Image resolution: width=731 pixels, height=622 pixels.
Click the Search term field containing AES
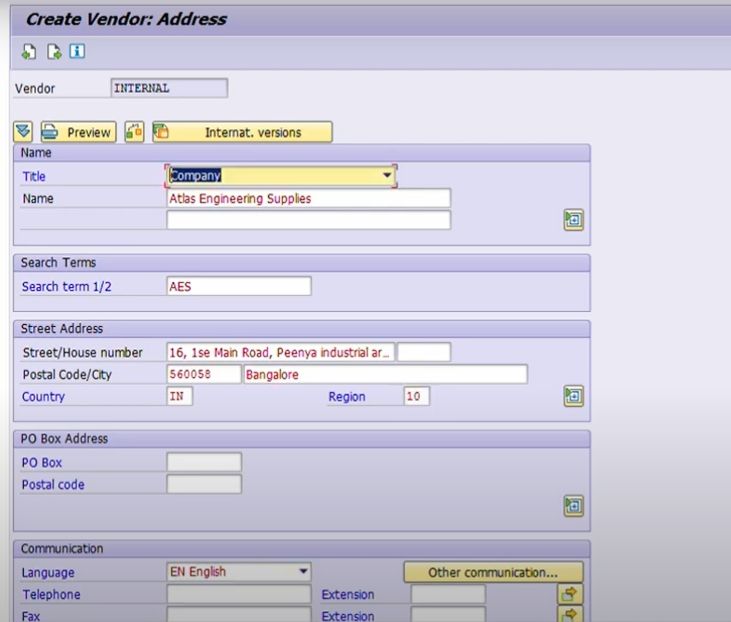pos(239,286)
